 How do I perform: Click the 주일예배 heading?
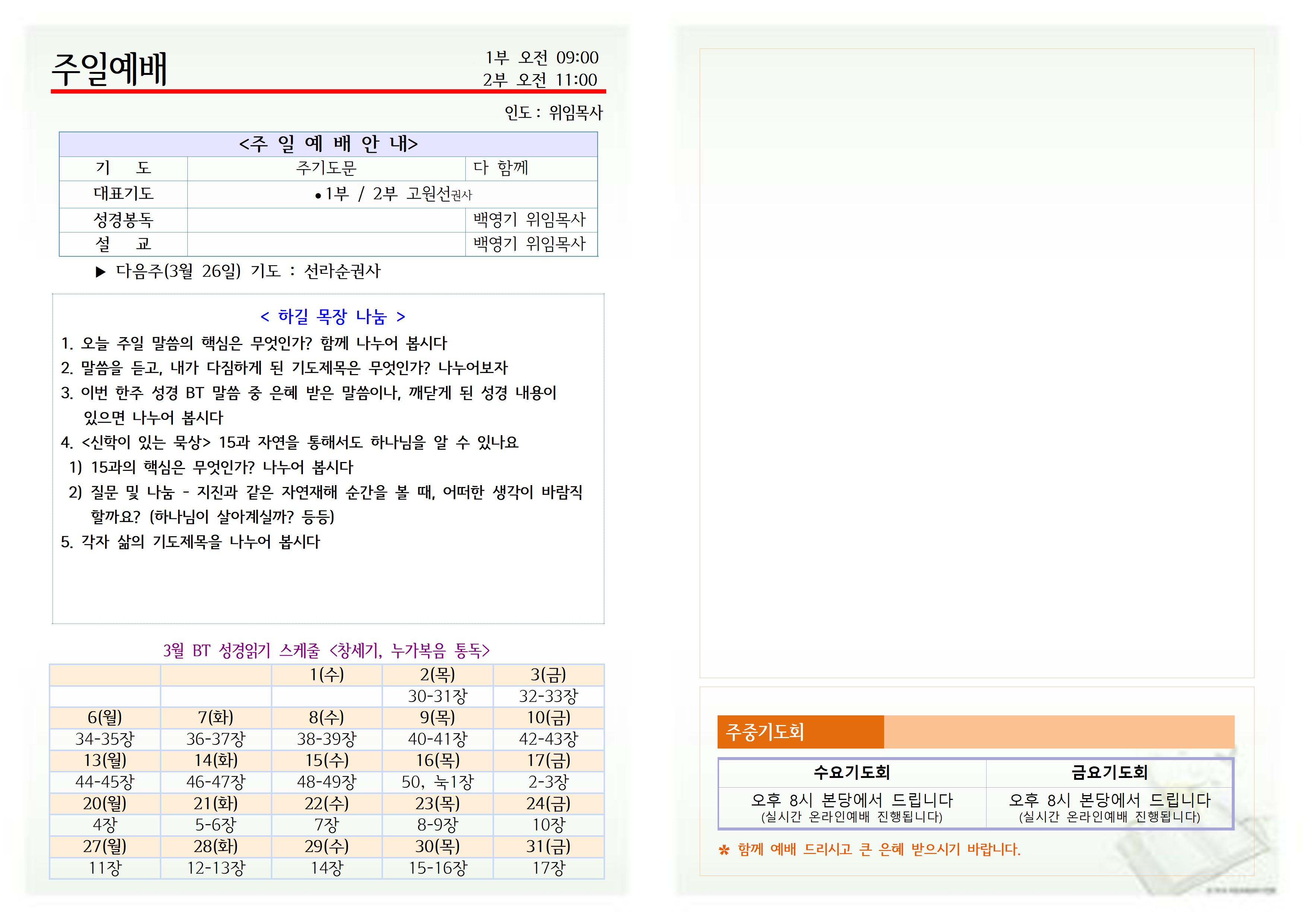109,69
